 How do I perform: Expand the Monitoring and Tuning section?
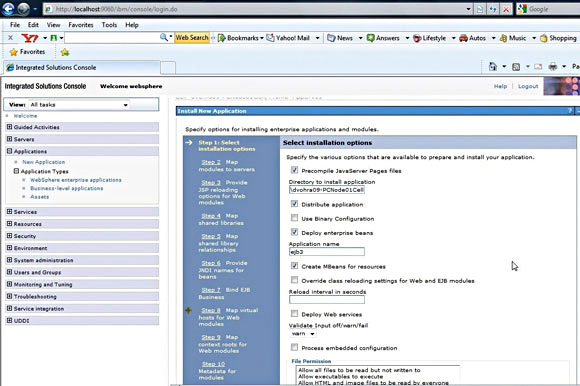10,284
